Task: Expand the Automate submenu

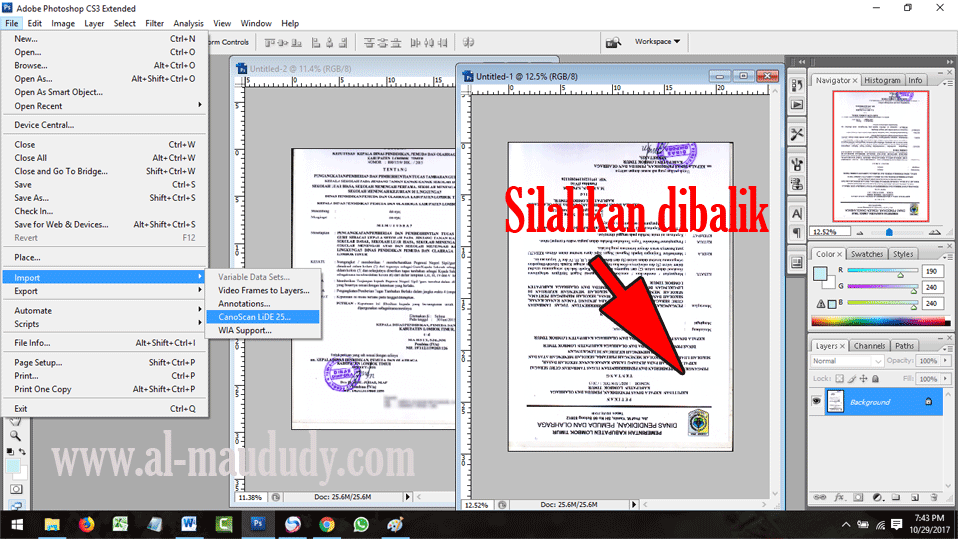Action: tap(105, 310)
